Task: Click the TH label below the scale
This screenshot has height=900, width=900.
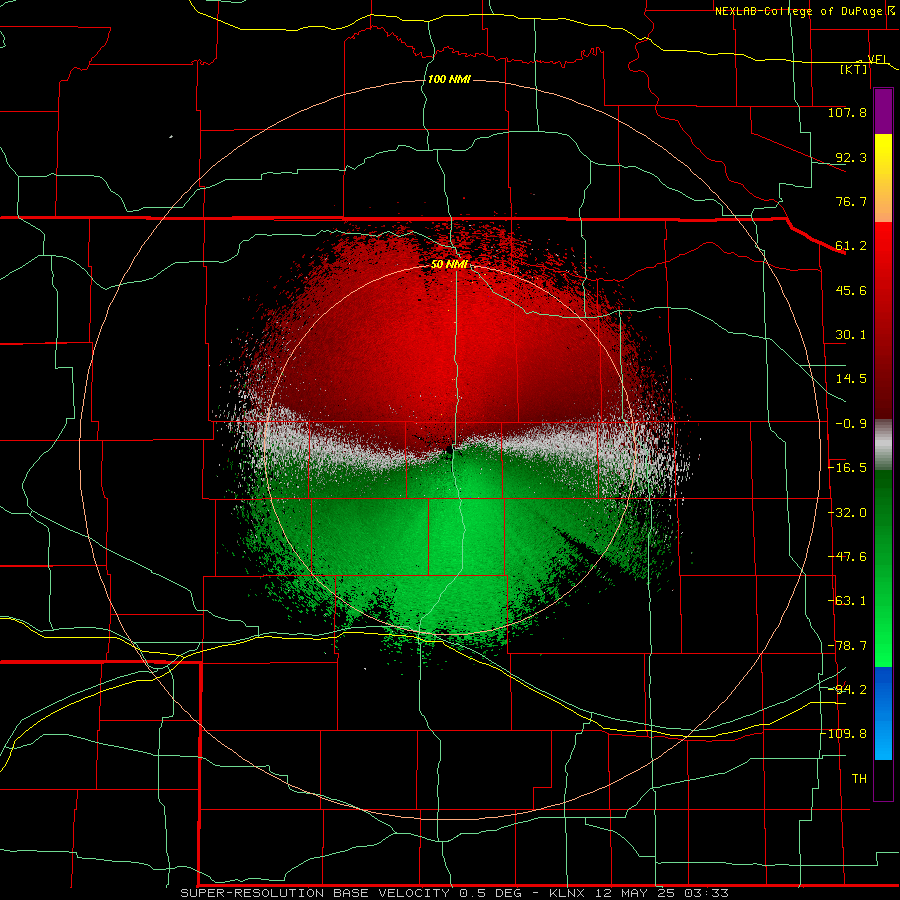Action: [x=859, y=778]
